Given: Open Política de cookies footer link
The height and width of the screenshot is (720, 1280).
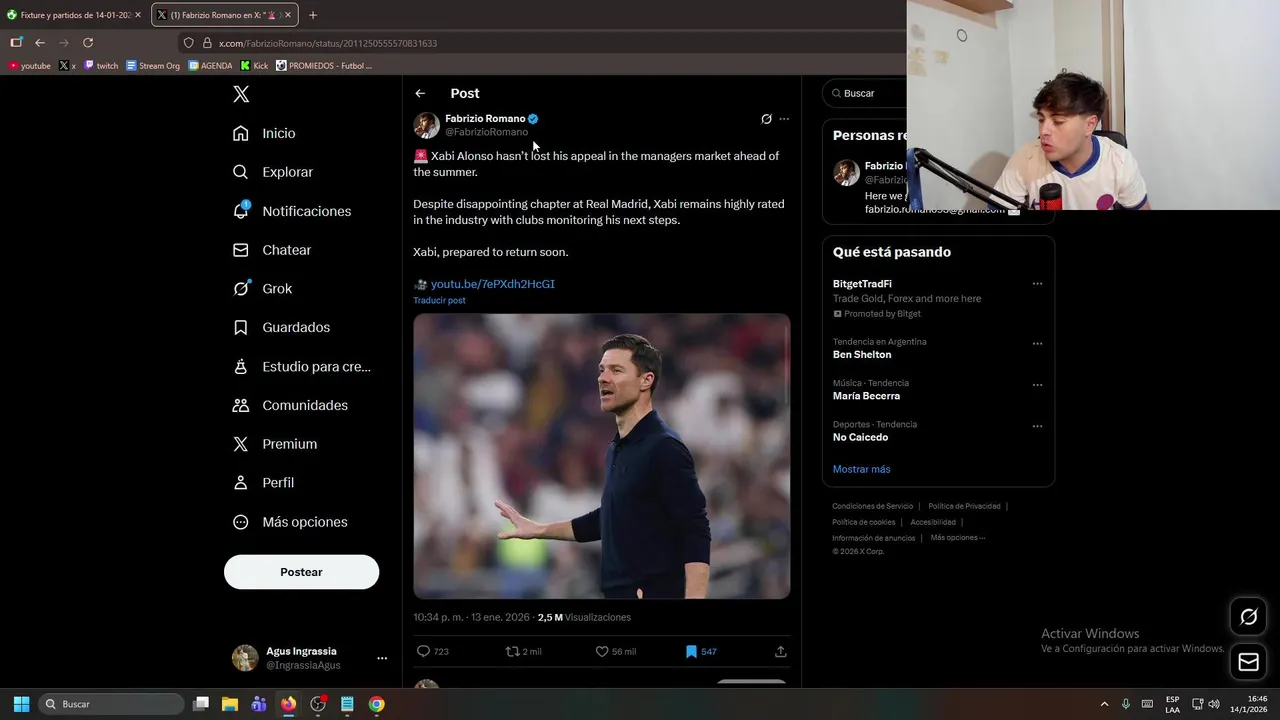Looking at the screenshot, I should [863, 522].
